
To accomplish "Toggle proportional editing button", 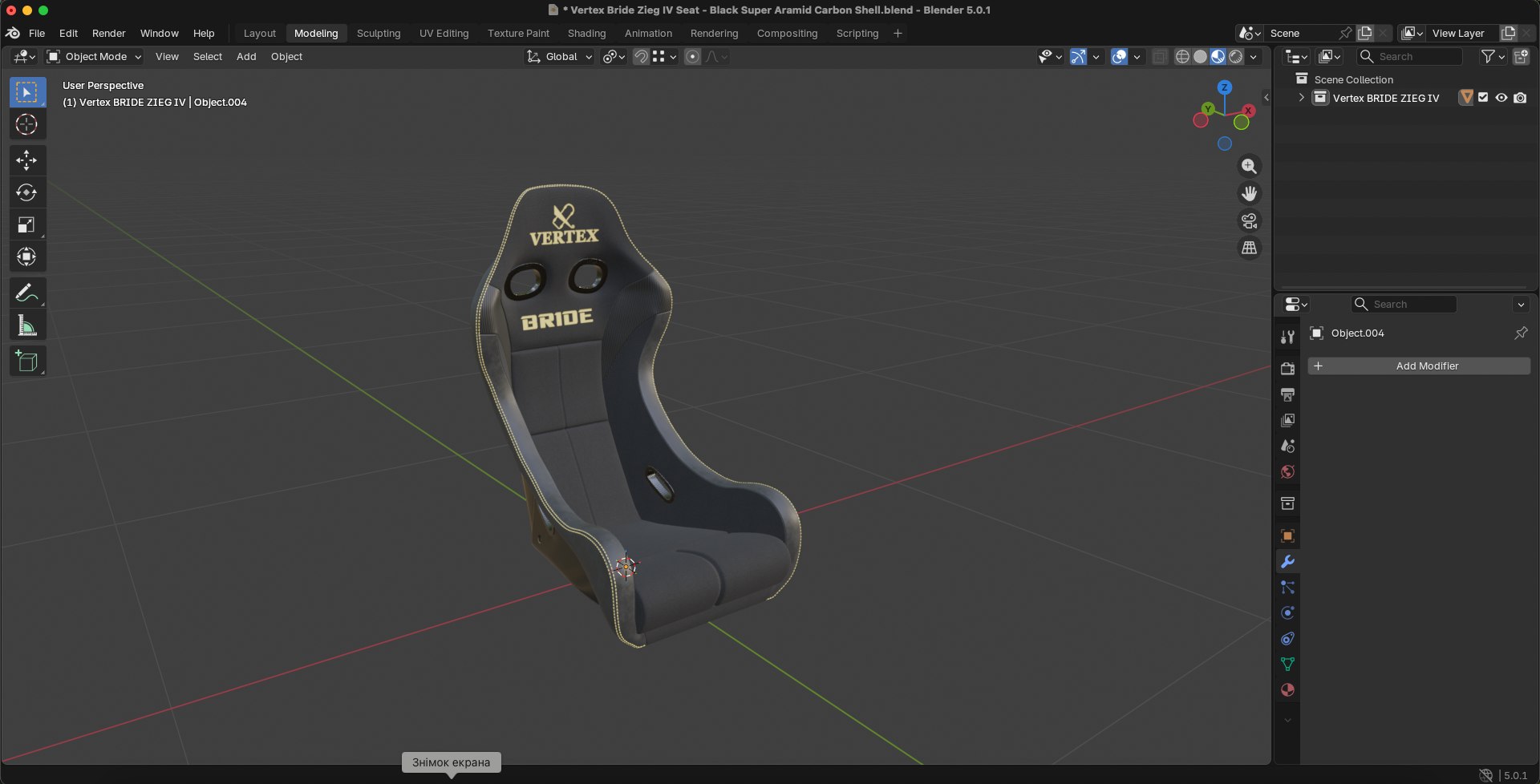I will [693, 56].
